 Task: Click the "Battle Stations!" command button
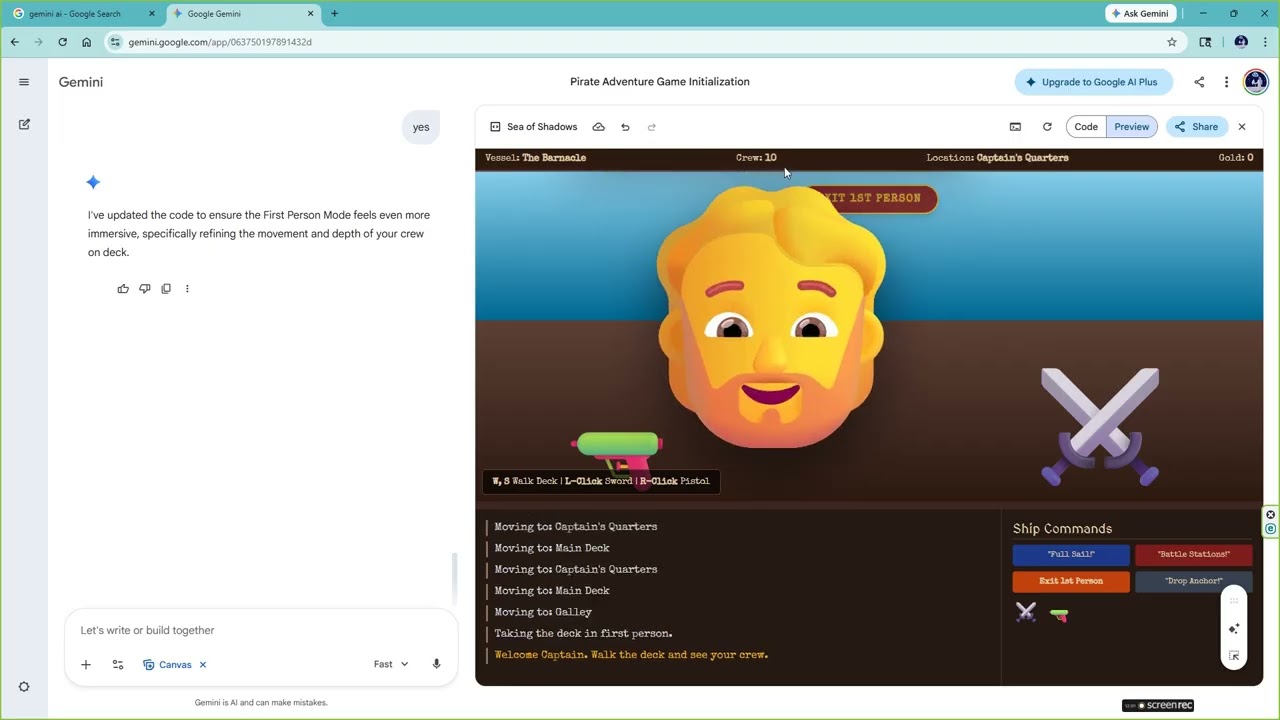click(1193, 554)
